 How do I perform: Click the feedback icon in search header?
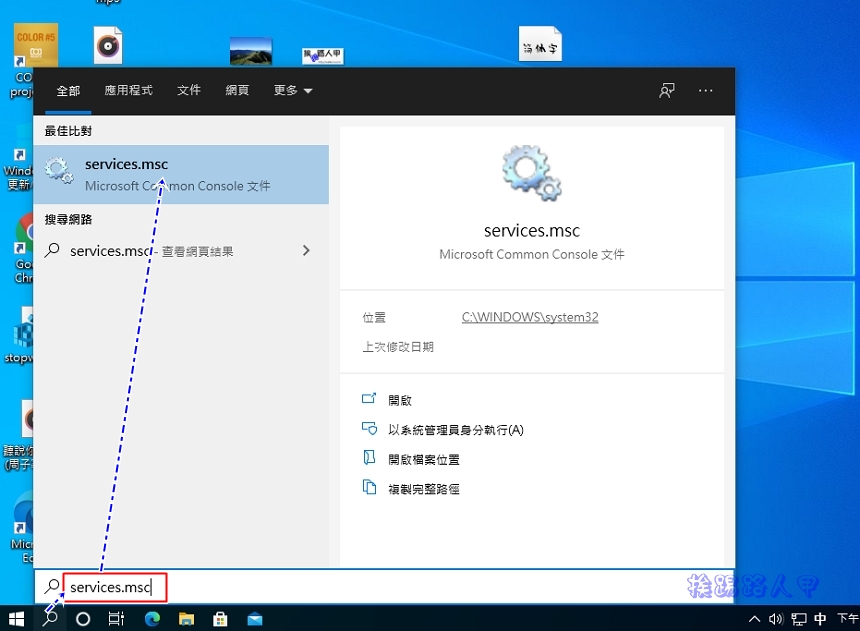point(667,91)
